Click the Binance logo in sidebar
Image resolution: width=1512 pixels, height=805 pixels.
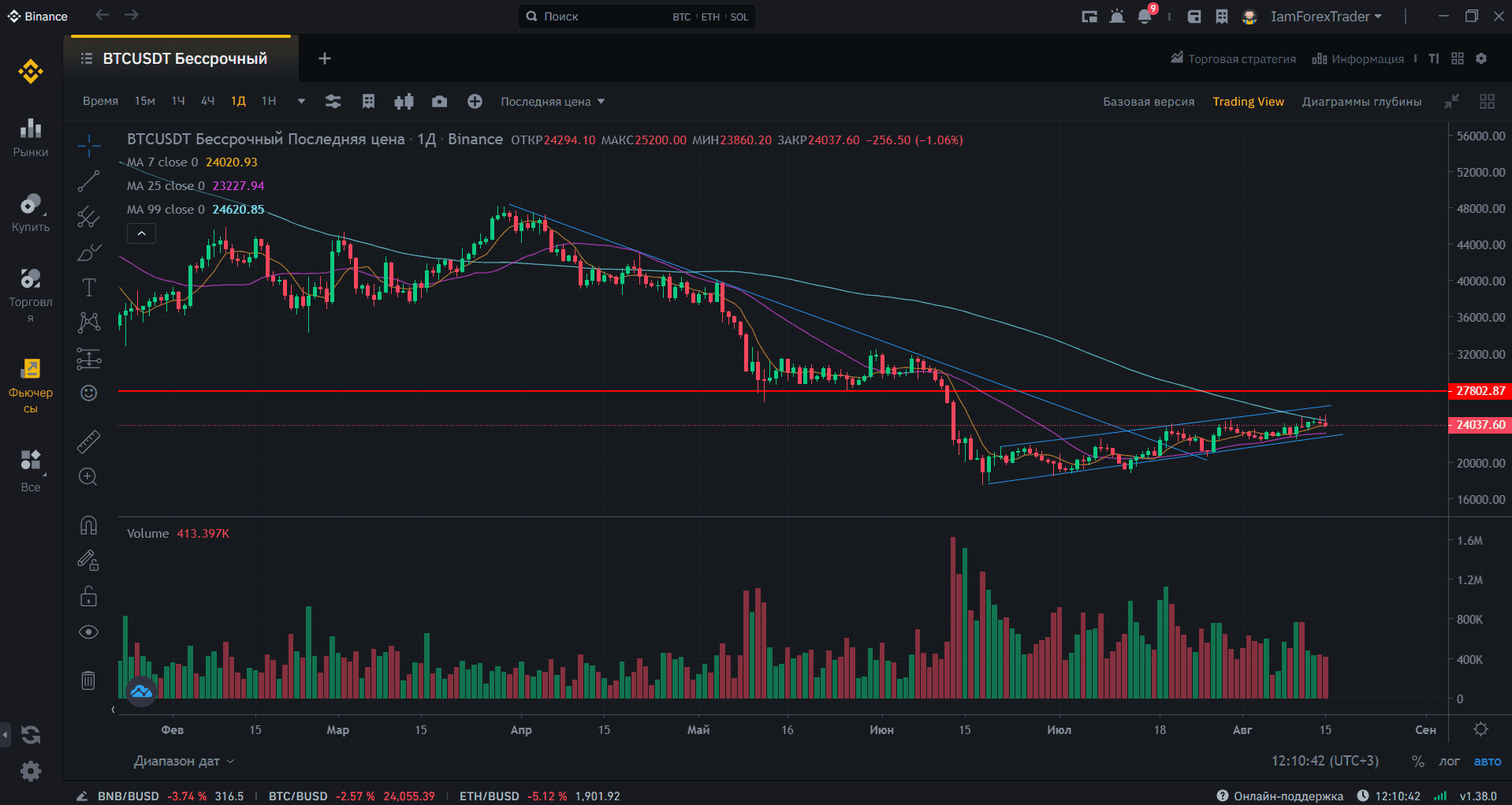(31, 72)
